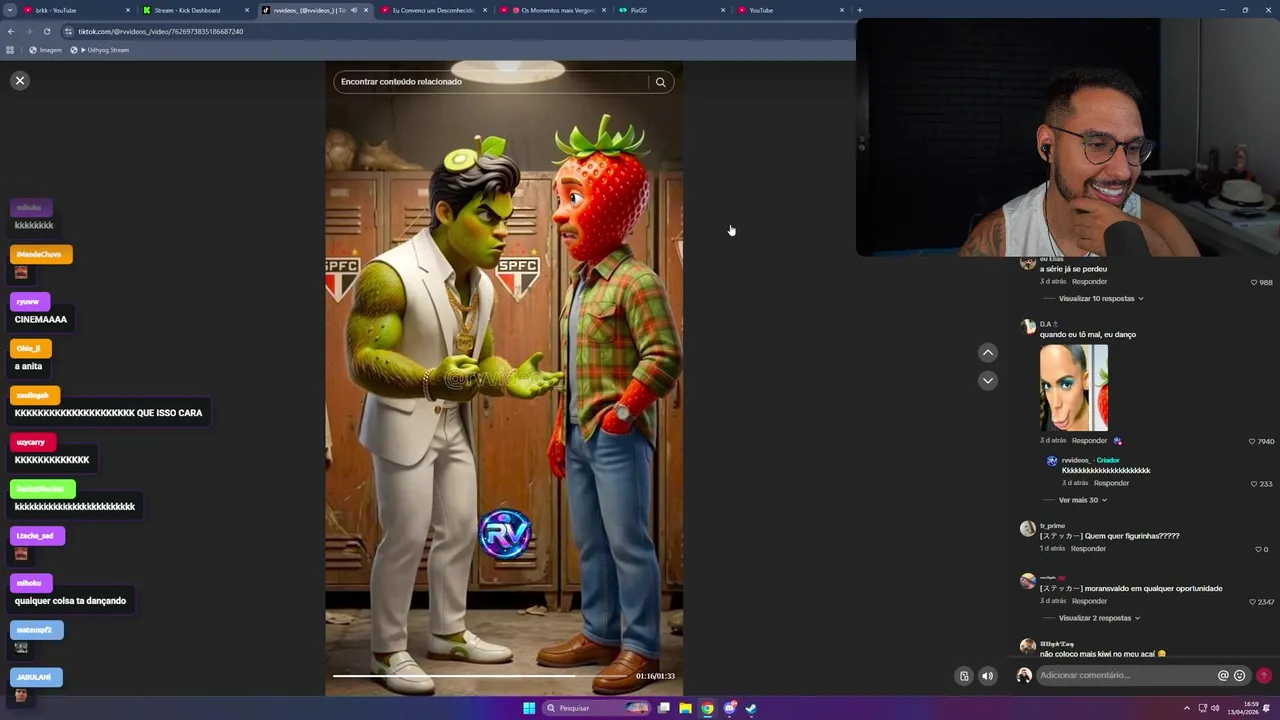Screen dimensions: 1280x720
Task: Open Discord from the taskbar
Action: pos(730,708)
